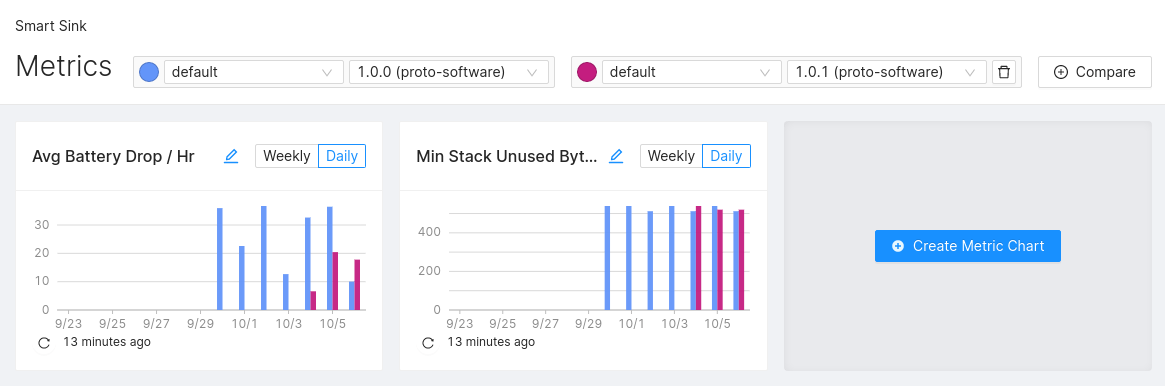Select Daily view for Avg Battery Drop
Viewport: 1165px width, 386px height.
[x=342, y=156]
